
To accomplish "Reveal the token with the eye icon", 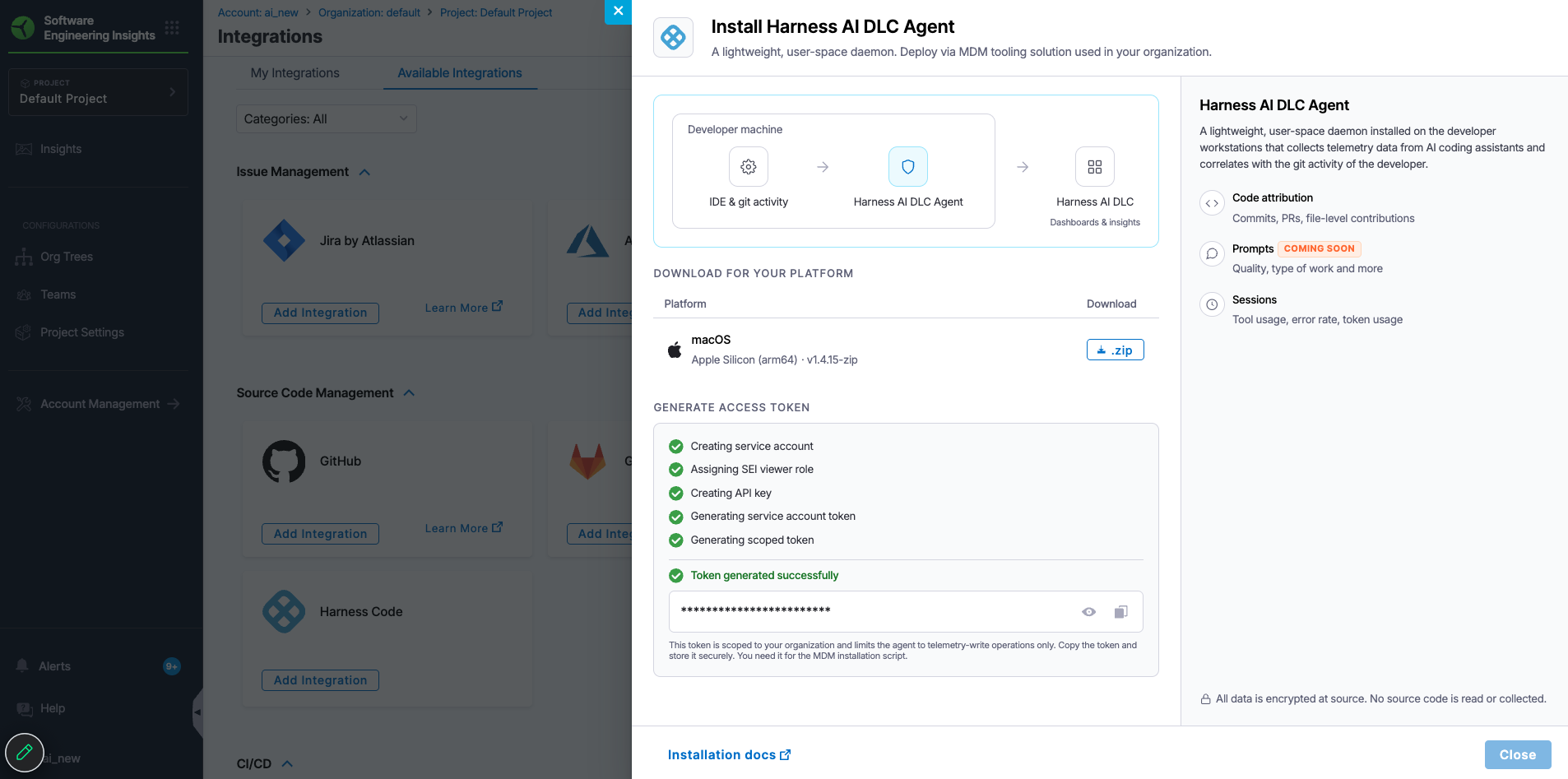I will click(x=1088, y=611).
